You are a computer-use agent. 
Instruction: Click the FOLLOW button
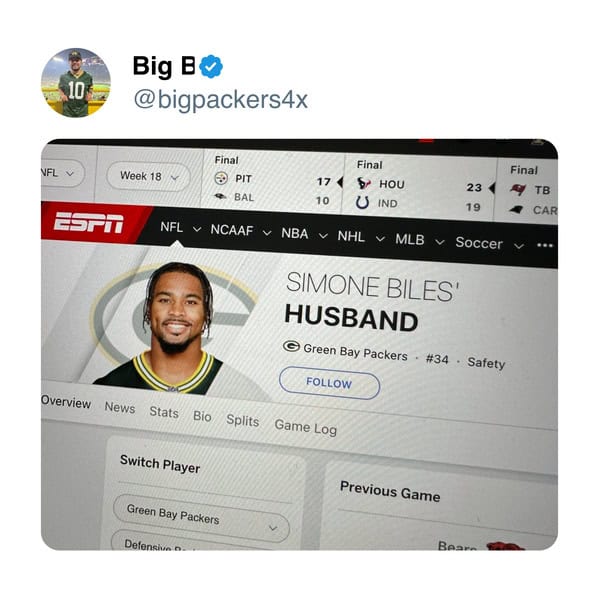pyautogui.click(x=329, y=383)
